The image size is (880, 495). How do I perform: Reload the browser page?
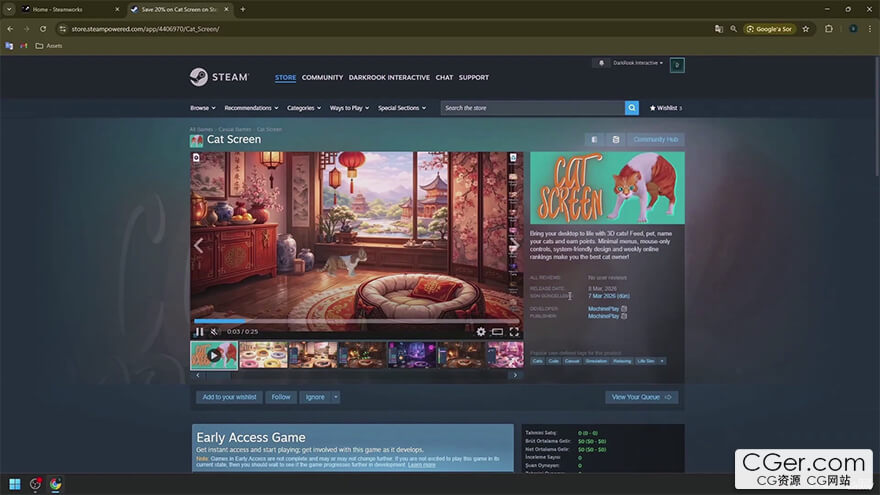point(43,29)
